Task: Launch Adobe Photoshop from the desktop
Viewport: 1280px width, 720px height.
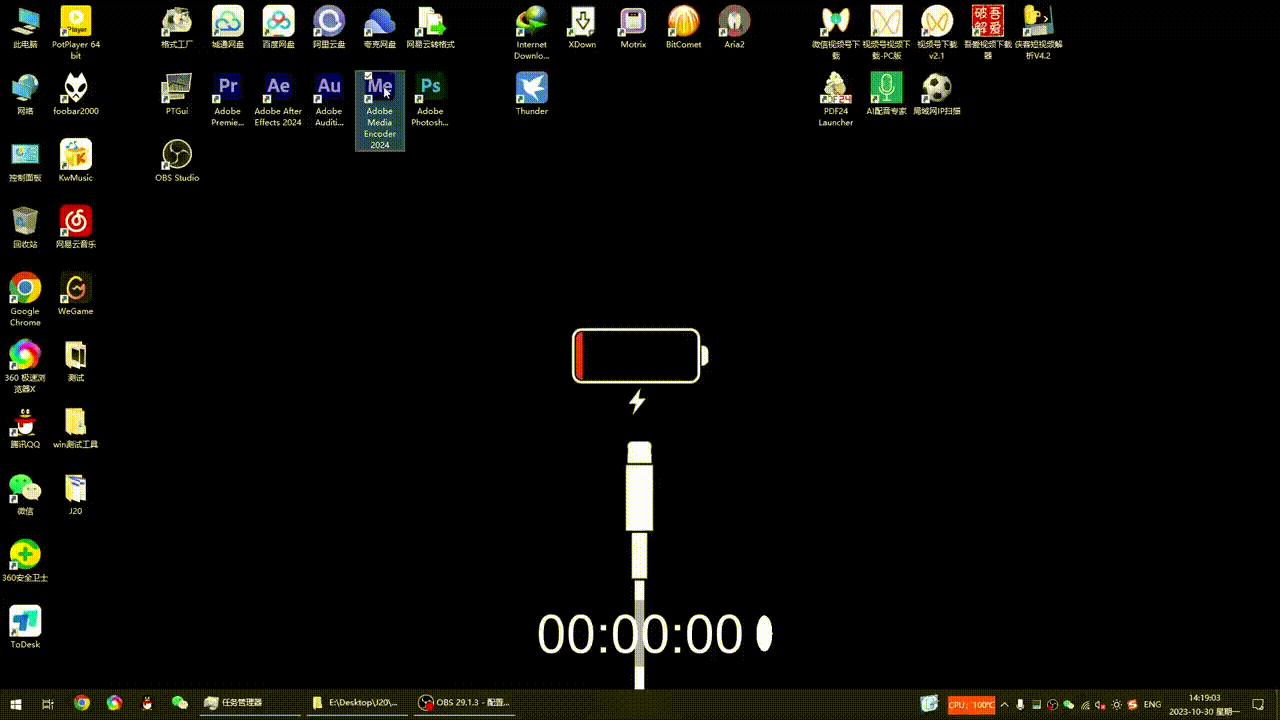Action: point(430,88)
